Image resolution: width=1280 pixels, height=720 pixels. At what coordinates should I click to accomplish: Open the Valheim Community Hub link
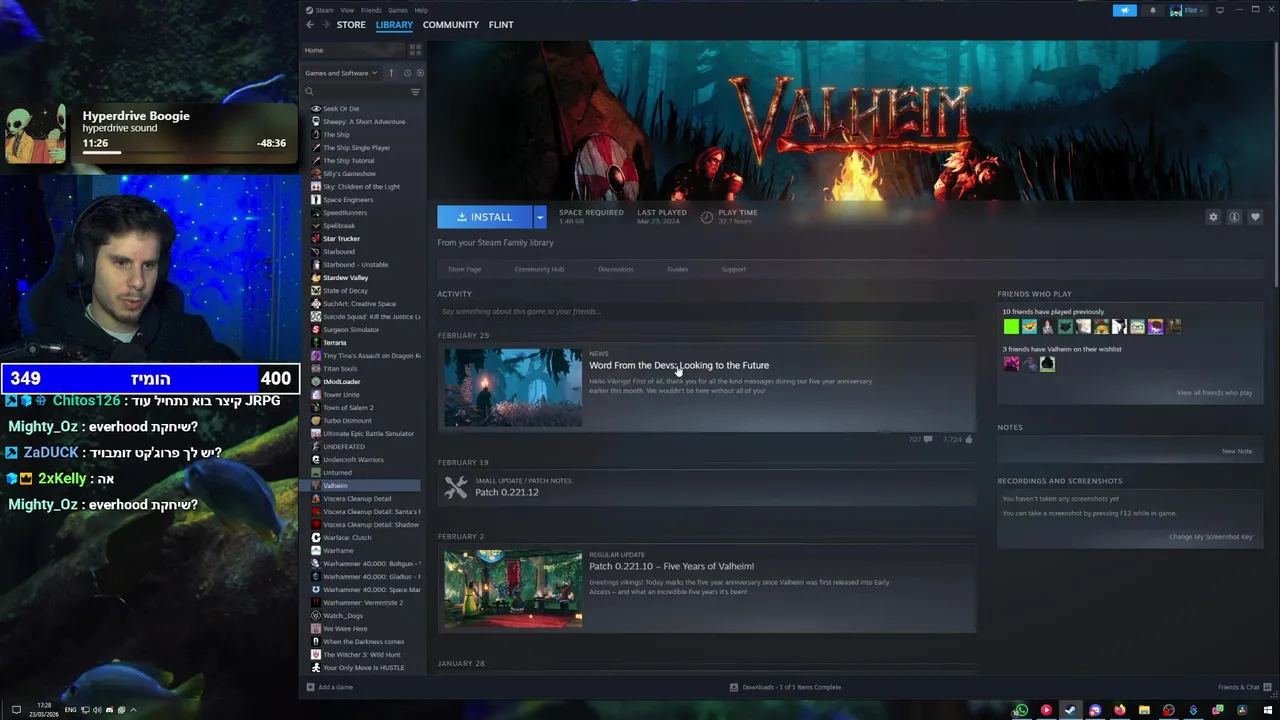click(539, 269)
